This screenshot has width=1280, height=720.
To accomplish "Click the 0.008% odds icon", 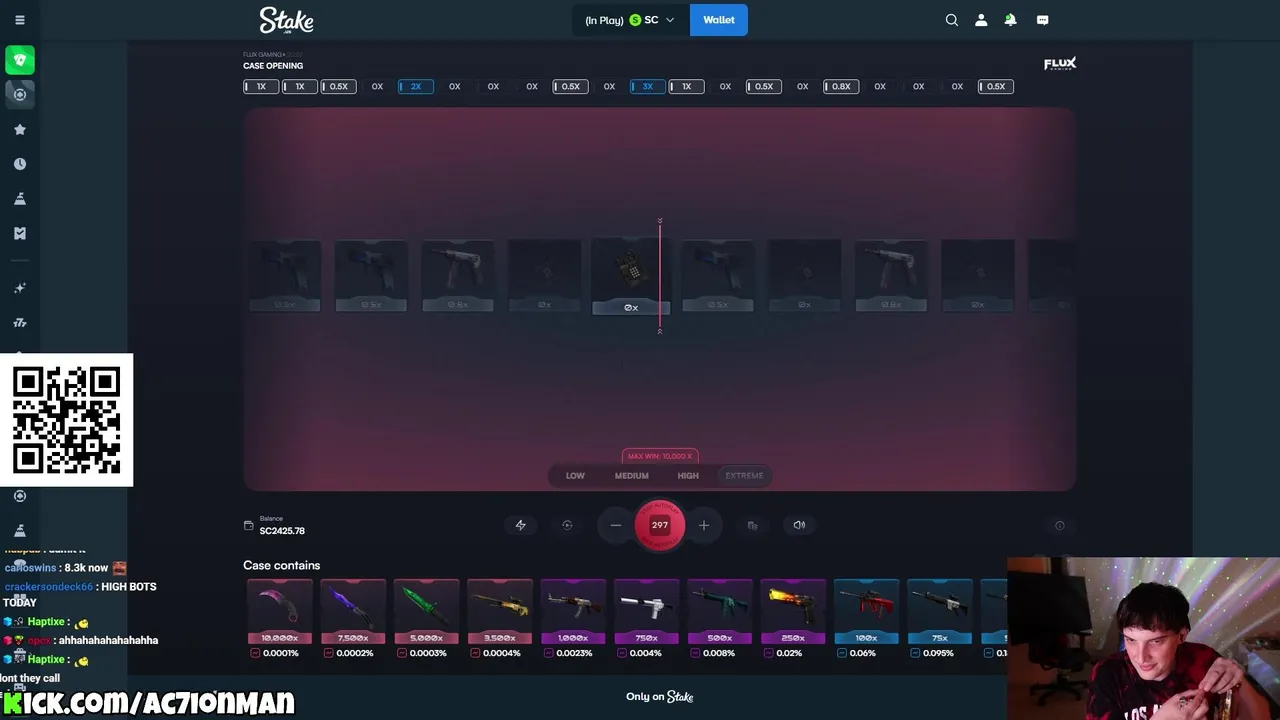I will pyautogui.click(x=695, y=653).
